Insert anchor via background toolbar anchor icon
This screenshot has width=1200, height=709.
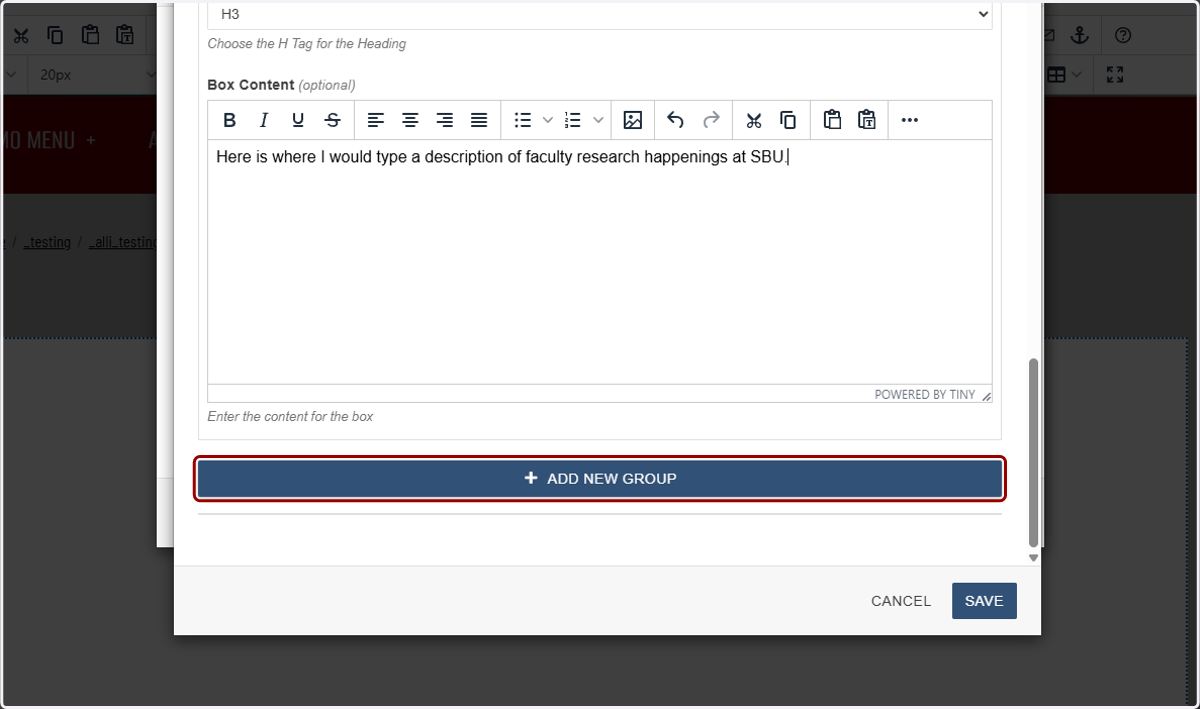(x=1079, y=36)
